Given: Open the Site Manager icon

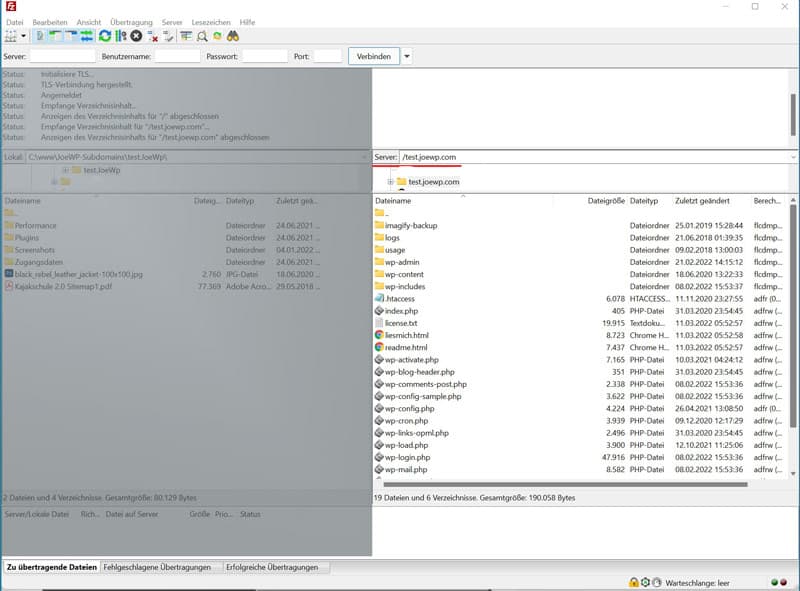Looking at the screenshot, I should pos(10,36).
